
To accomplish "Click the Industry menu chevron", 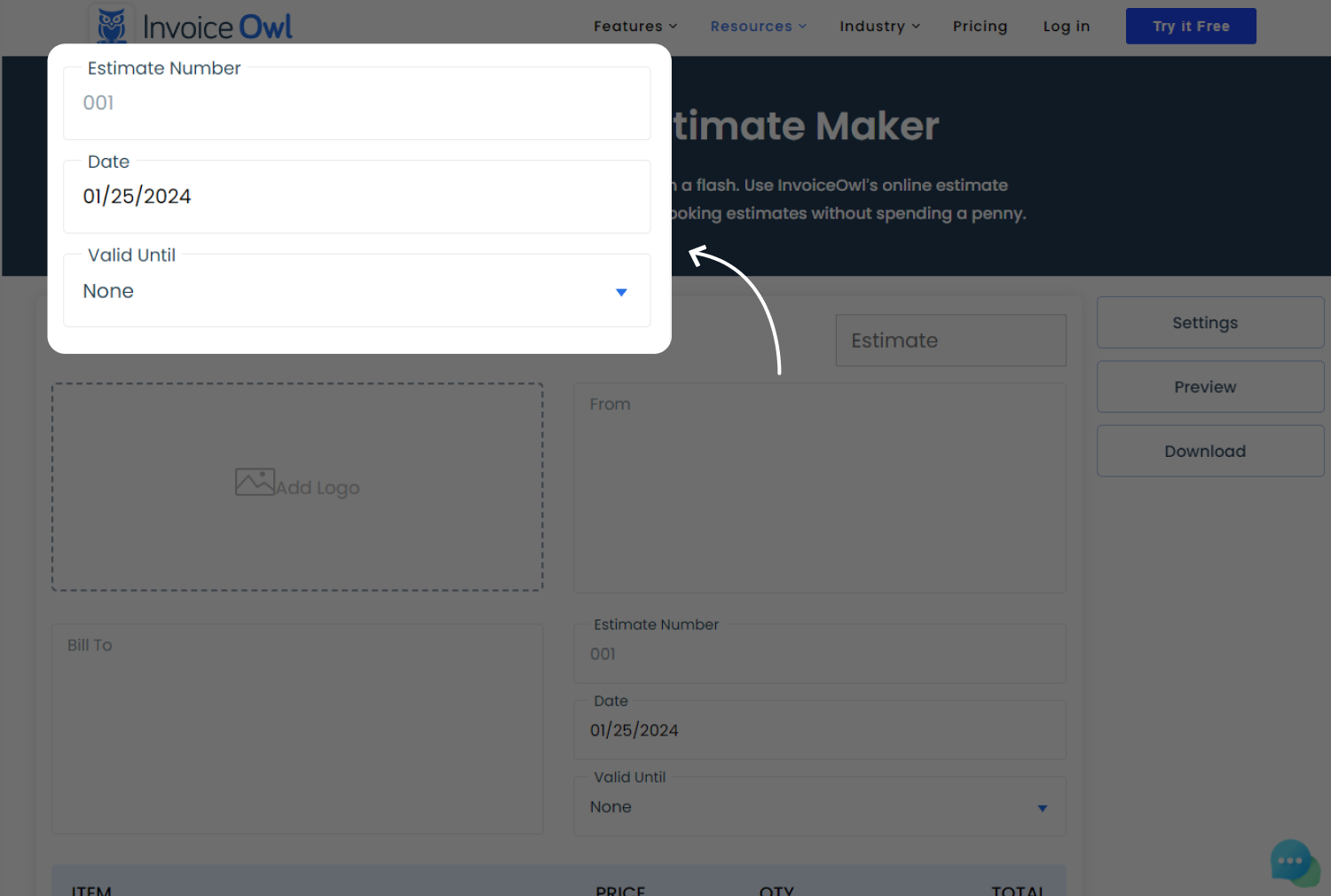I will coord(915,27).
